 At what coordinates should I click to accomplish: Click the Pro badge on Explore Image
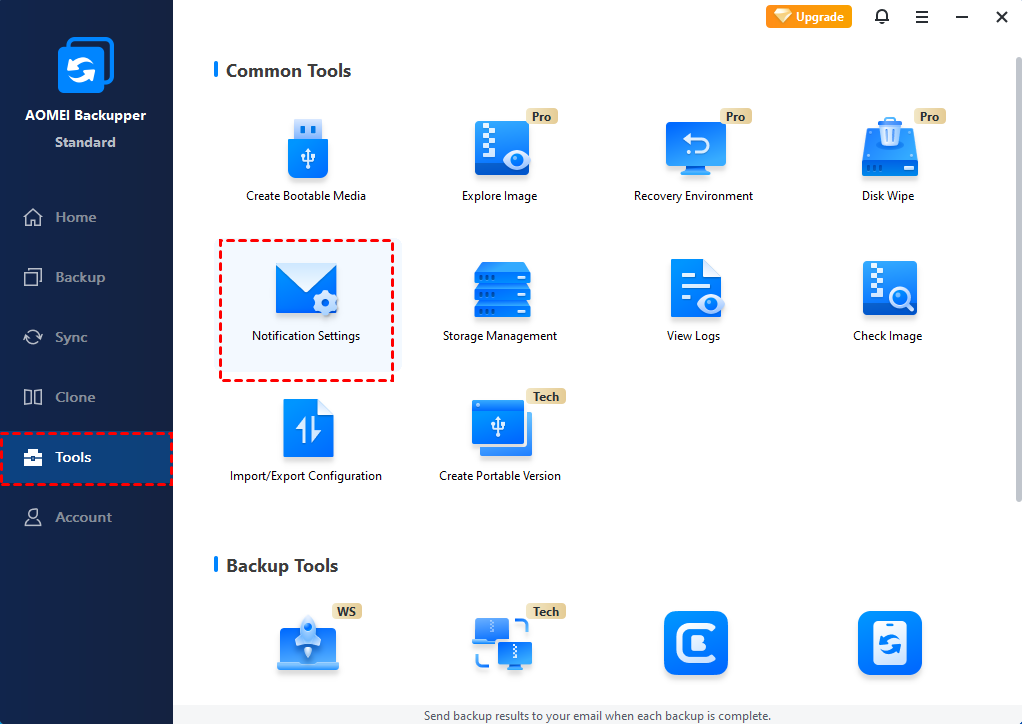(x=541, y=117)
